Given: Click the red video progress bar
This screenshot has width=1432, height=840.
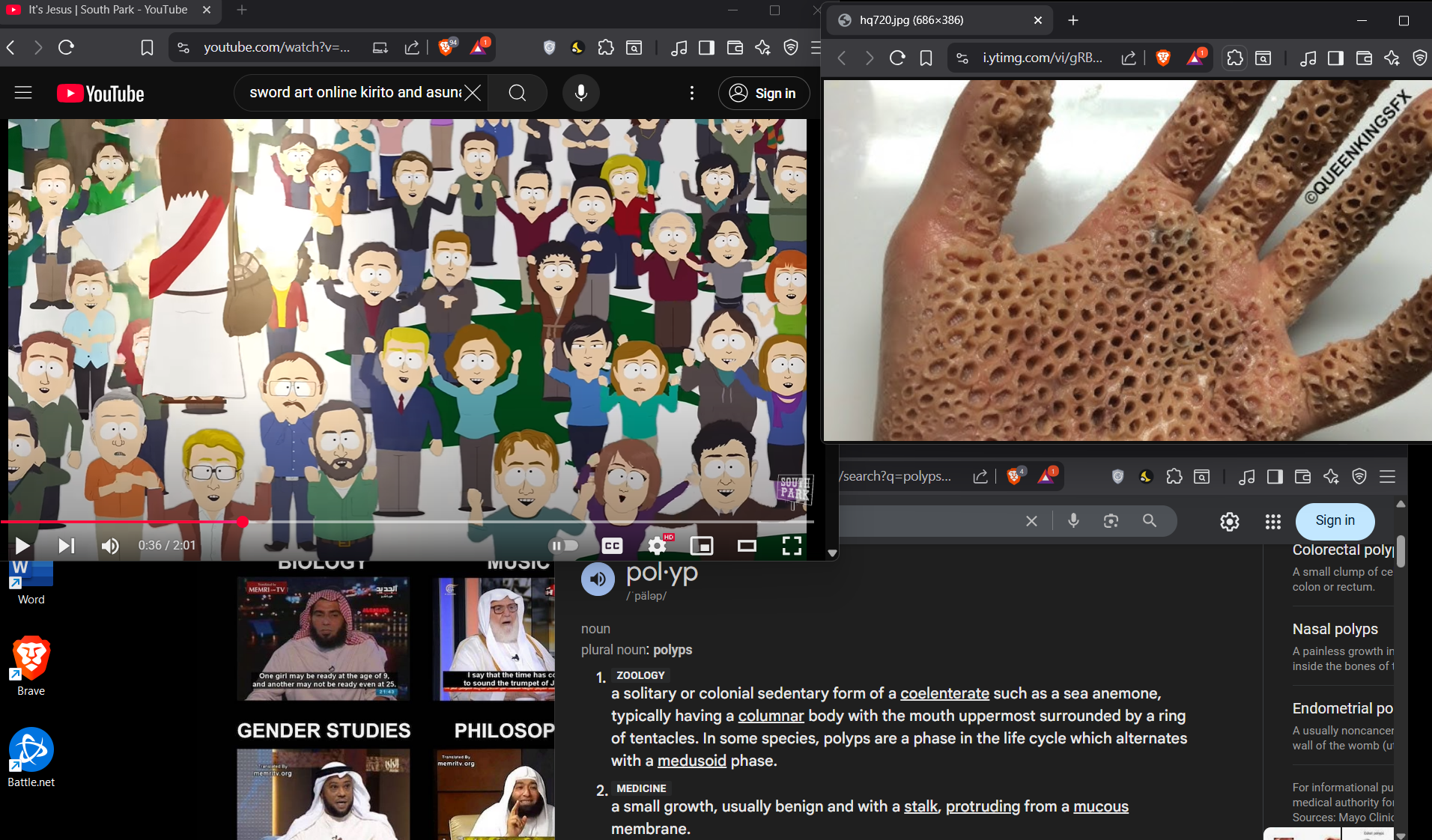Looking at the screenshot, I should point(121,522).
